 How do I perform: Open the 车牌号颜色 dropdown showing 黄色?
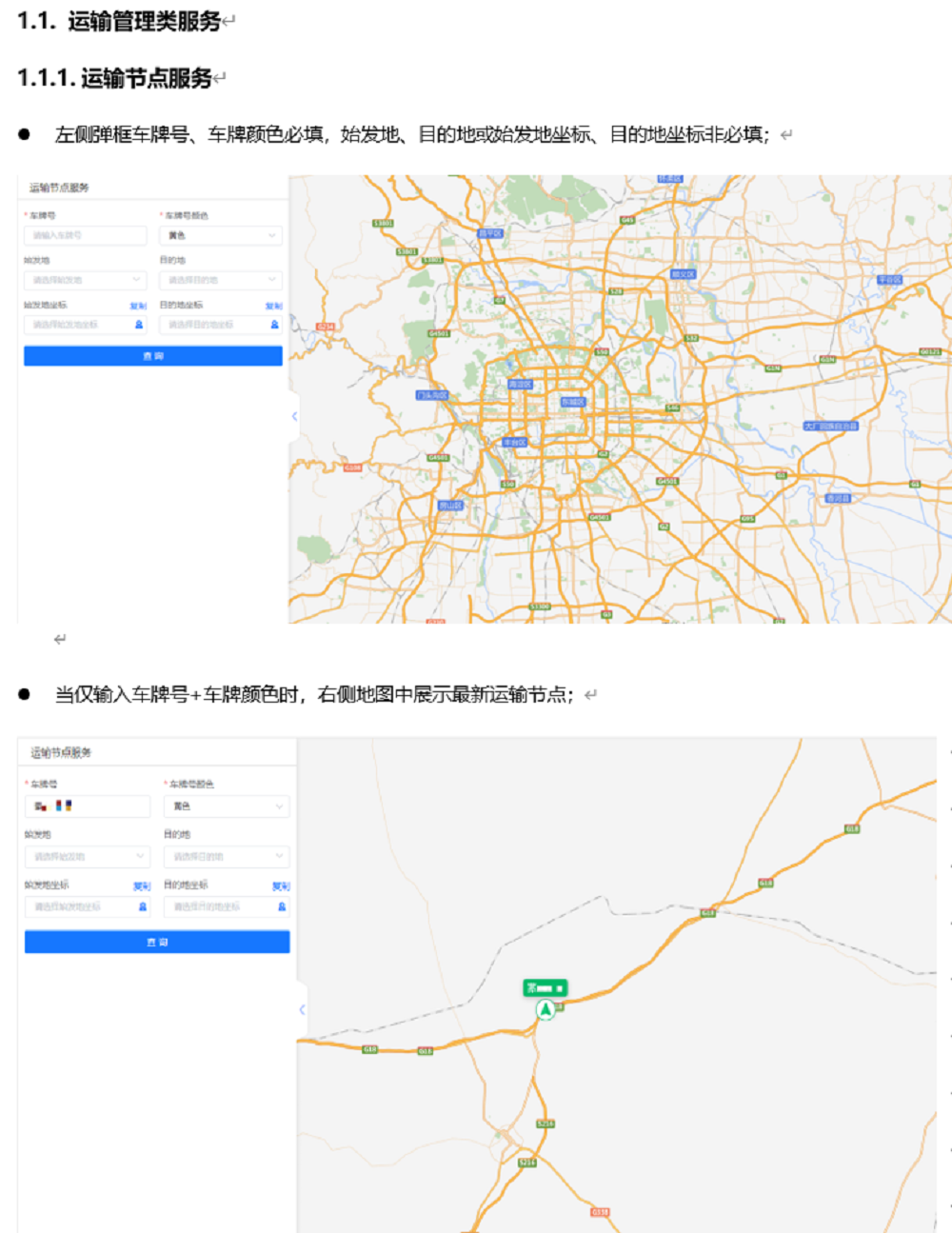(x=220, y=235)
